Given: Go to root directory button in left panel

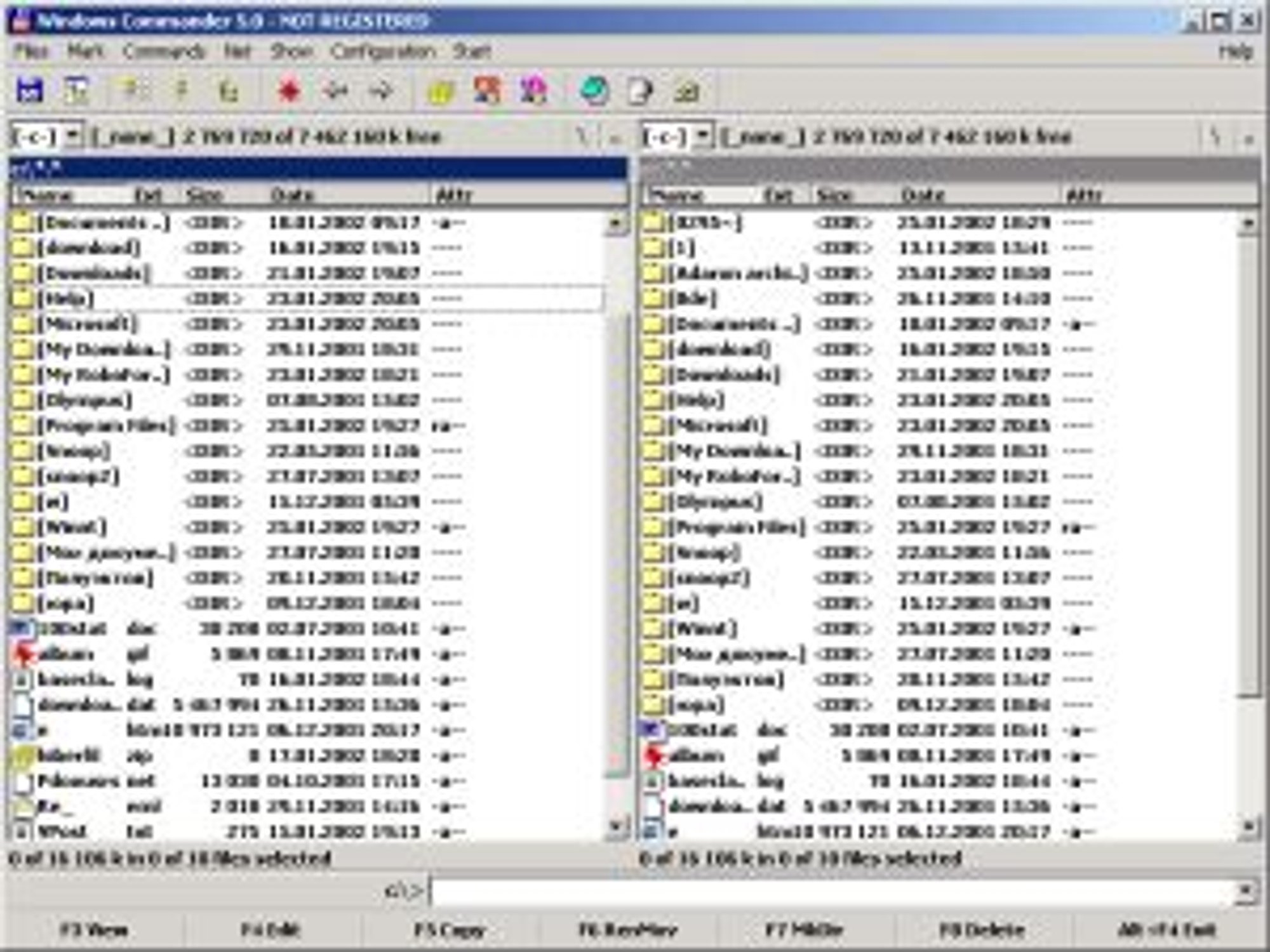Looking at the screenshot, I should pos(582,136).
